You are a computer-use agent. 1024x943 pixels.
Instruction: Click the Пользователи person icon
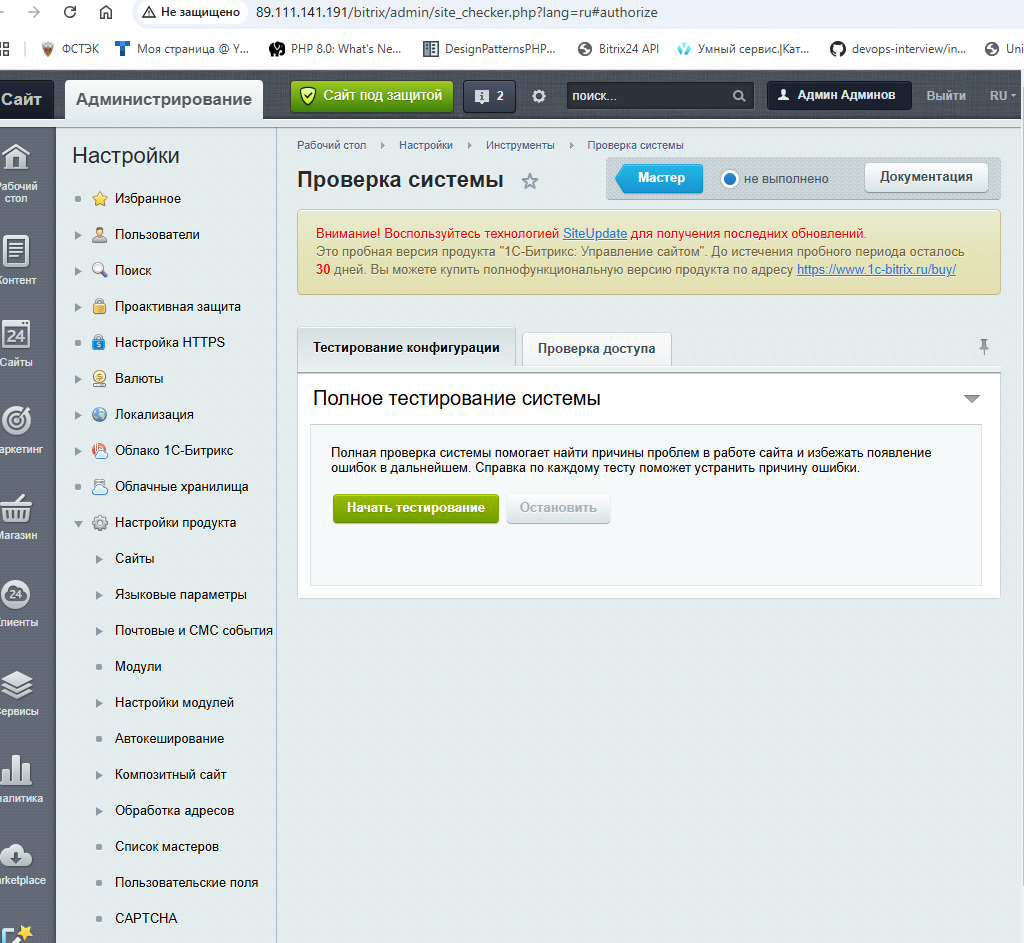(100, 234)
